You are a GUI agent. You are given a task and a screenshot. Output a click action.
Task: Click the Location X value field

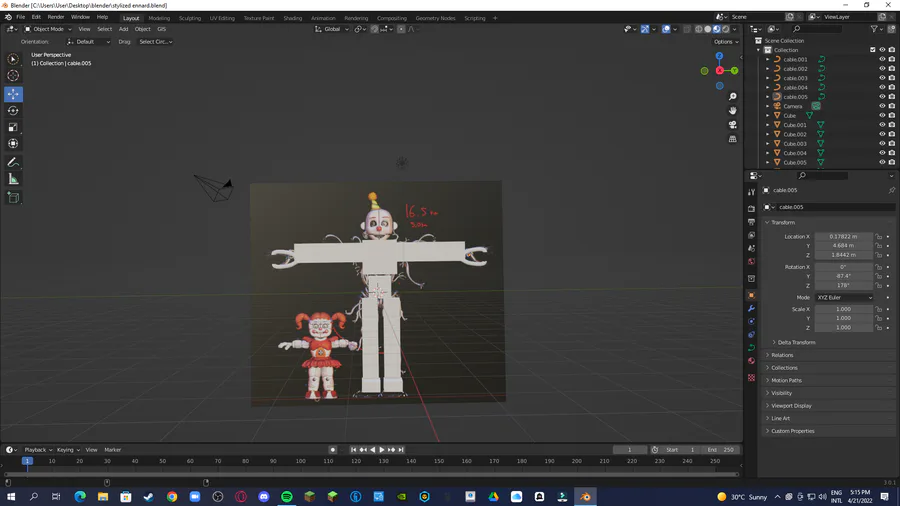[x=843, y=236]
